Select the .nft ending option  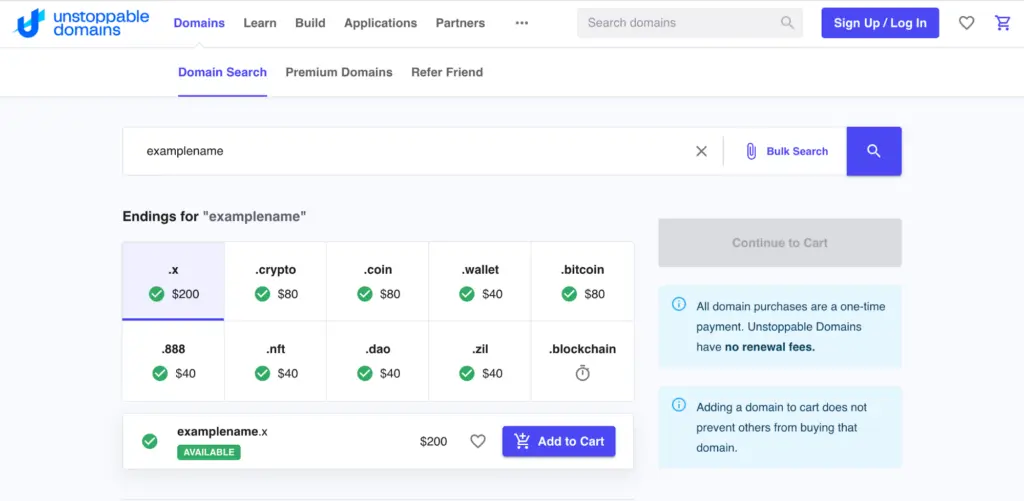(275, 361)
